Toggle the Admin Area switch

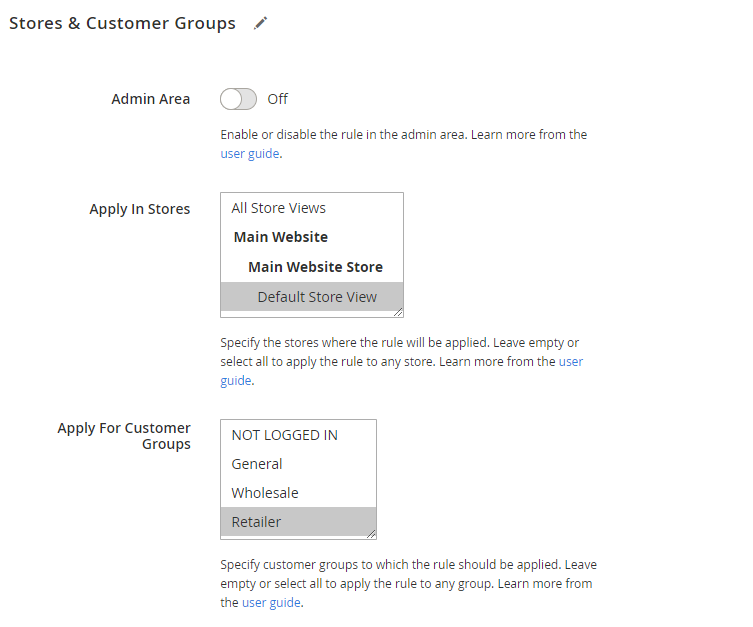tap(238, 99)
